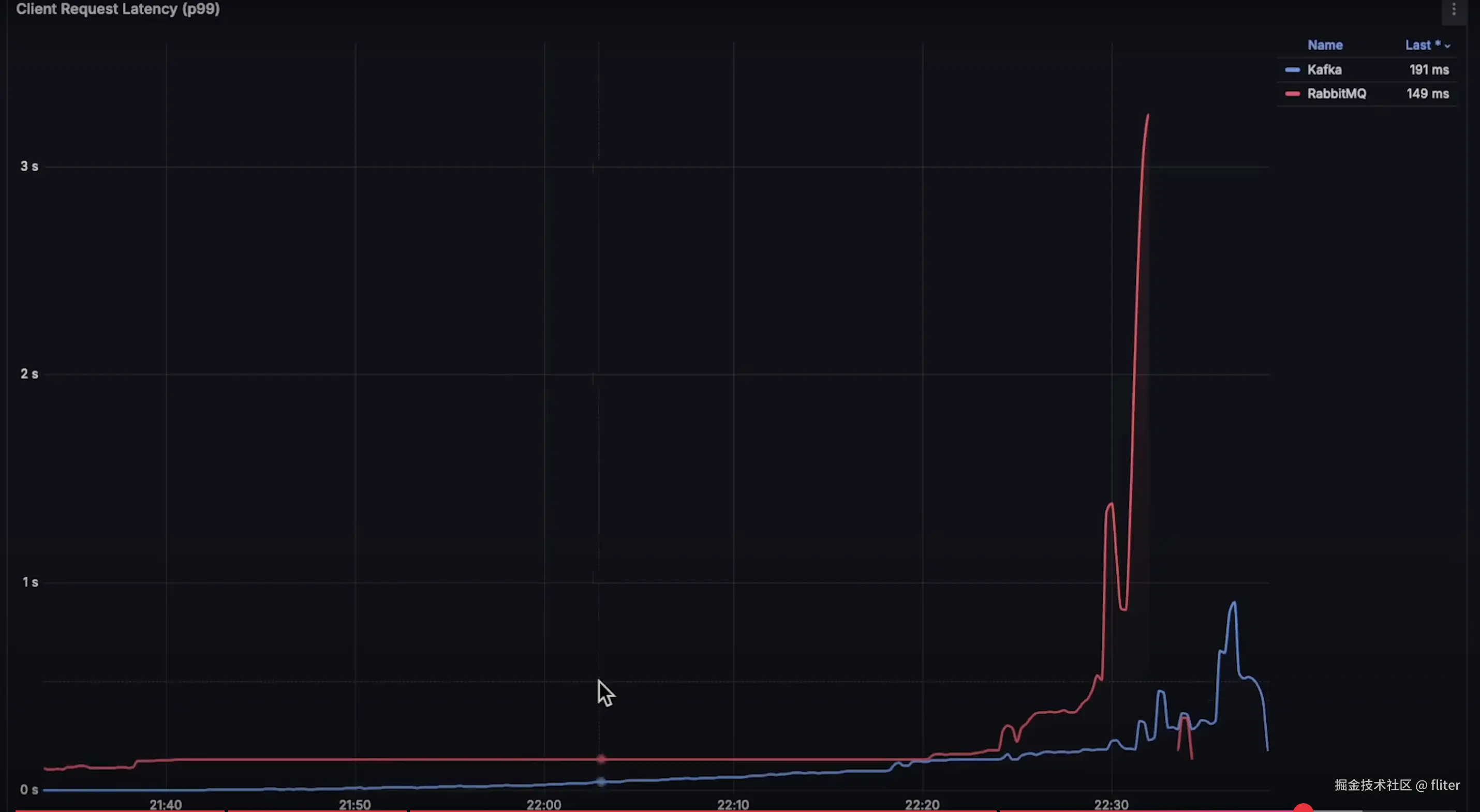Click the top of the tall RabbitMQ latency spike

(1147, 116)
